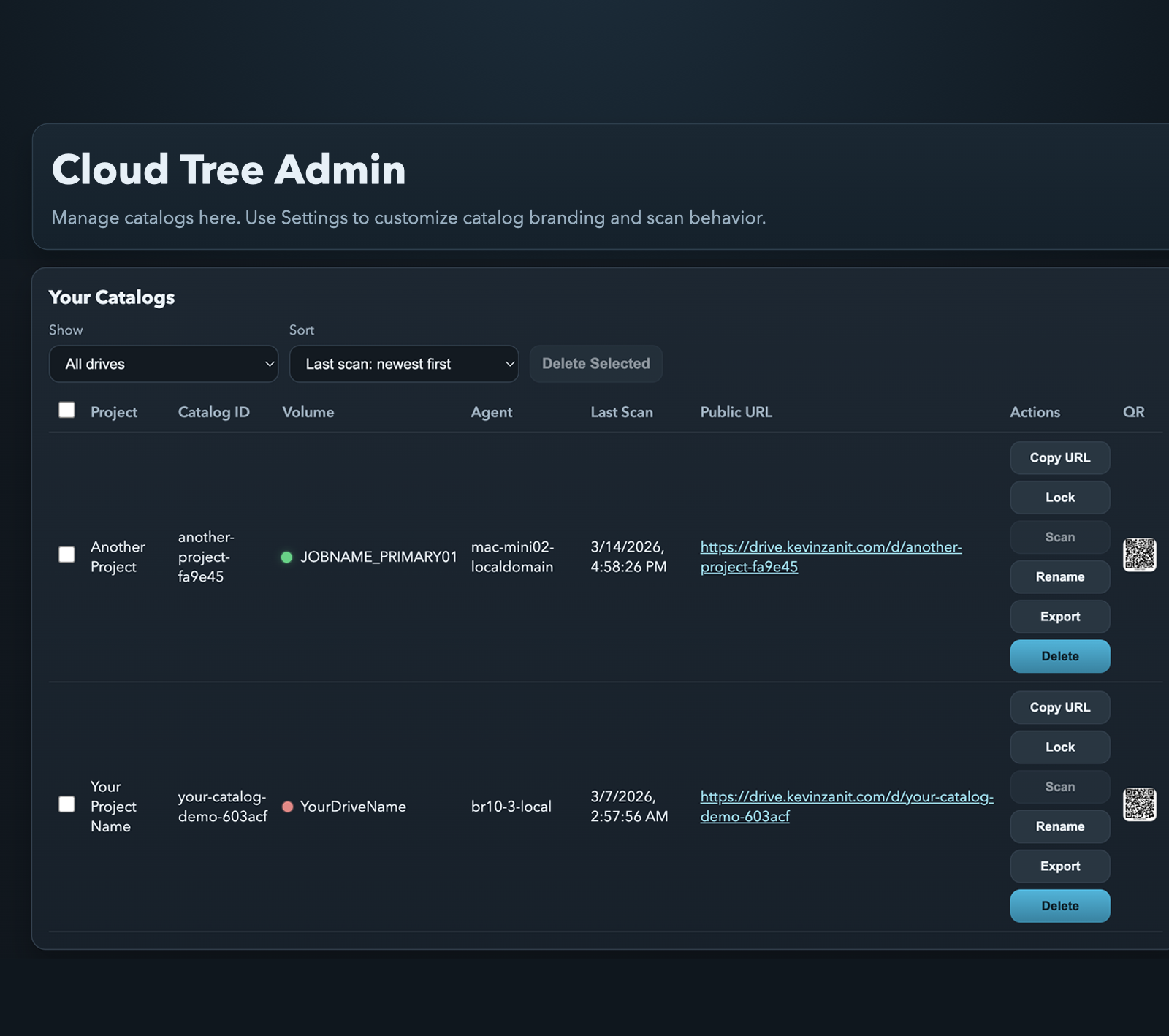The width and height of the screenshot is (1169, 1036).
Task: Click the Scan button for Your Project Name
Action: pos(1059,787)
